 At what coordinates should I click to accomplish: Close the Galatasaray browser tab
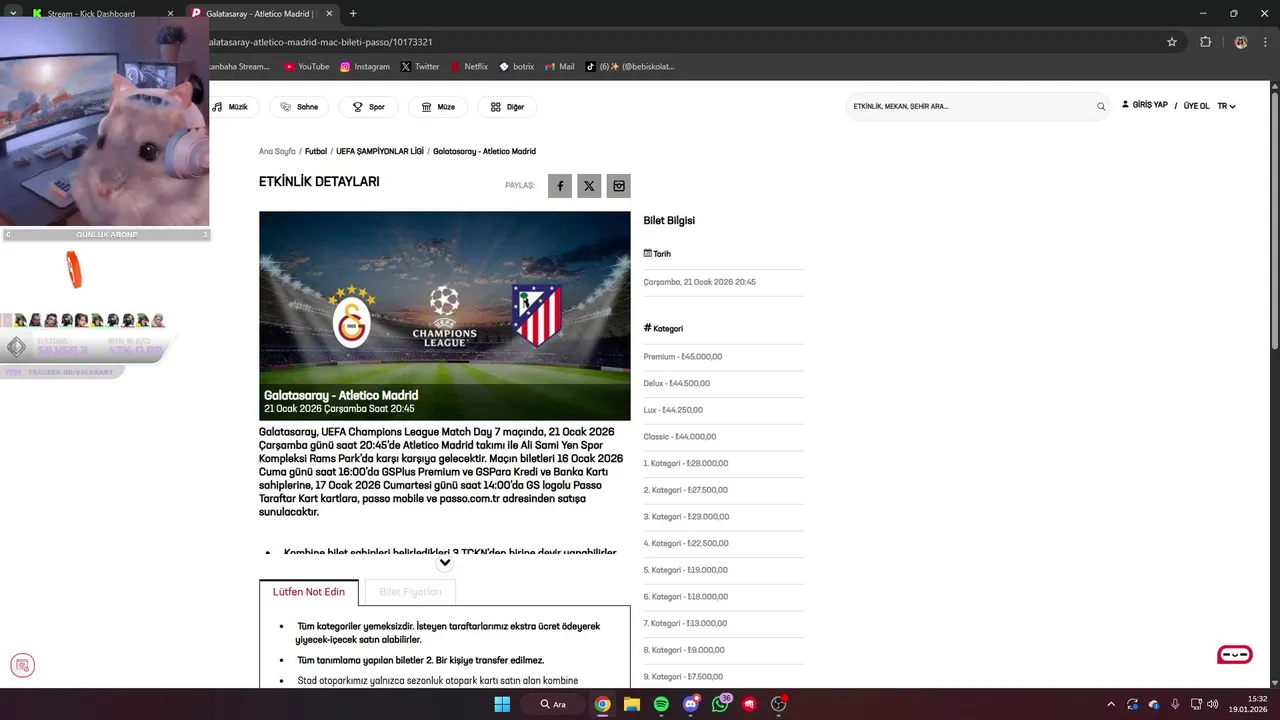[x=327, y=14]
